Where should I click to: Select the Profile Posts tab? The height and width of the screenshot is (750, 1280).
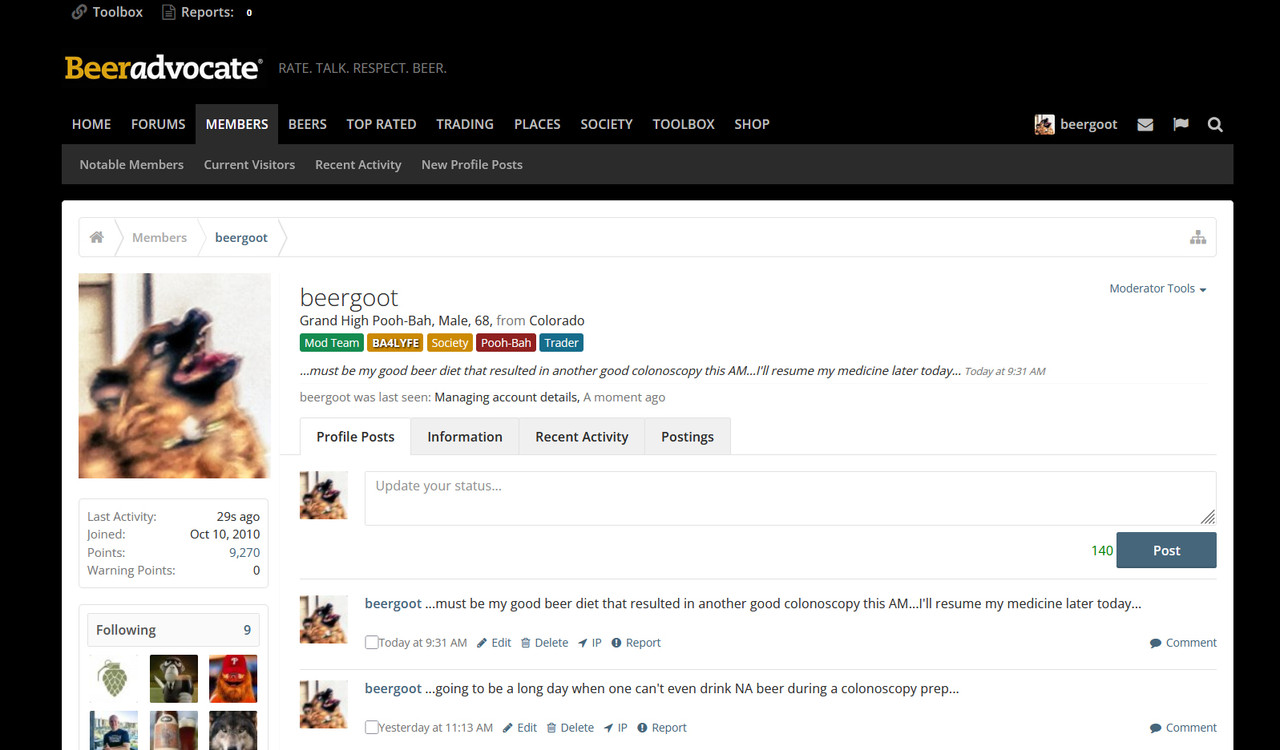click(x=355, y=436)
